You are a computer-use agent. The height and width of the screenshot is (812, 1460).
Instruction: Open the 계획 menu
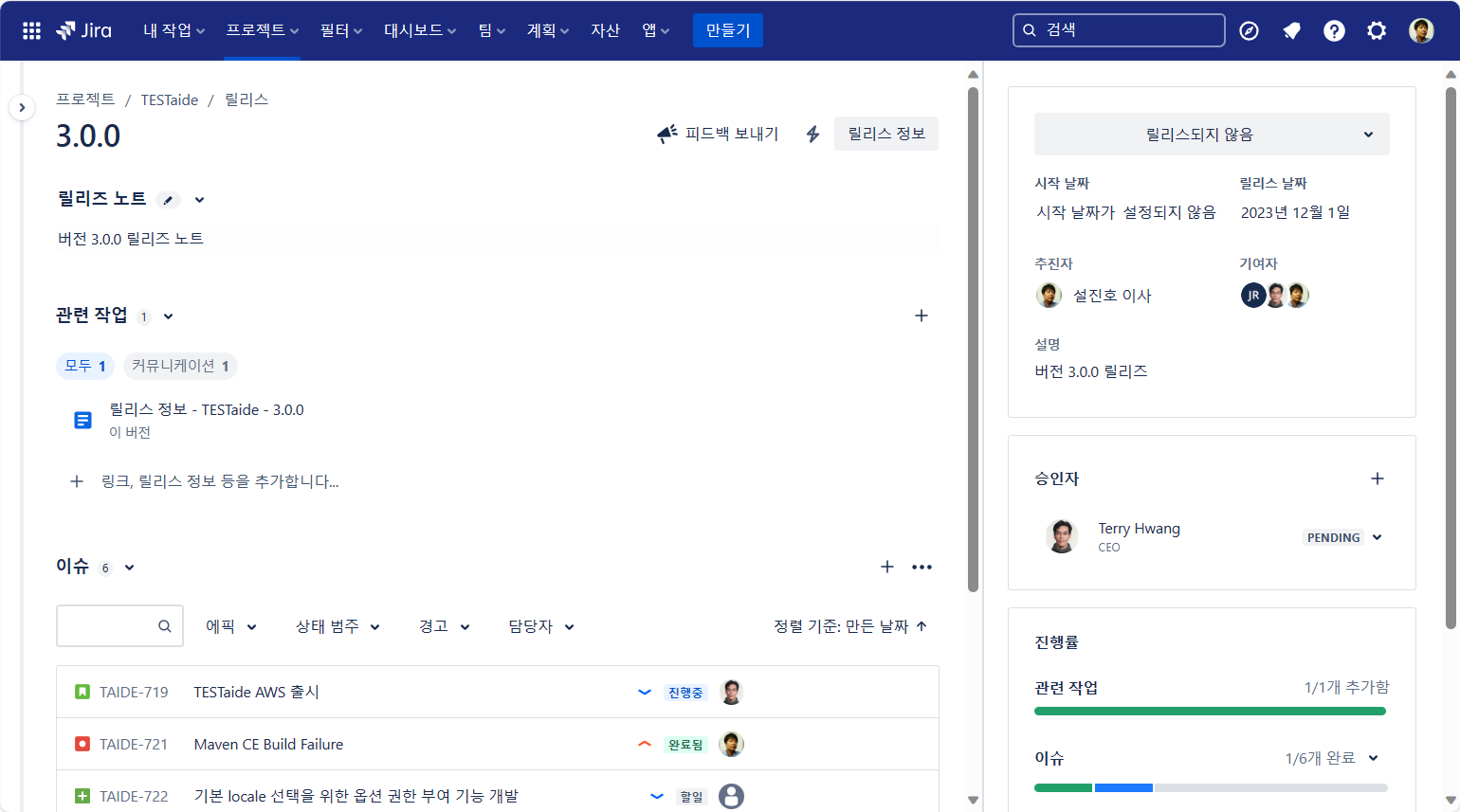[548, 30]
